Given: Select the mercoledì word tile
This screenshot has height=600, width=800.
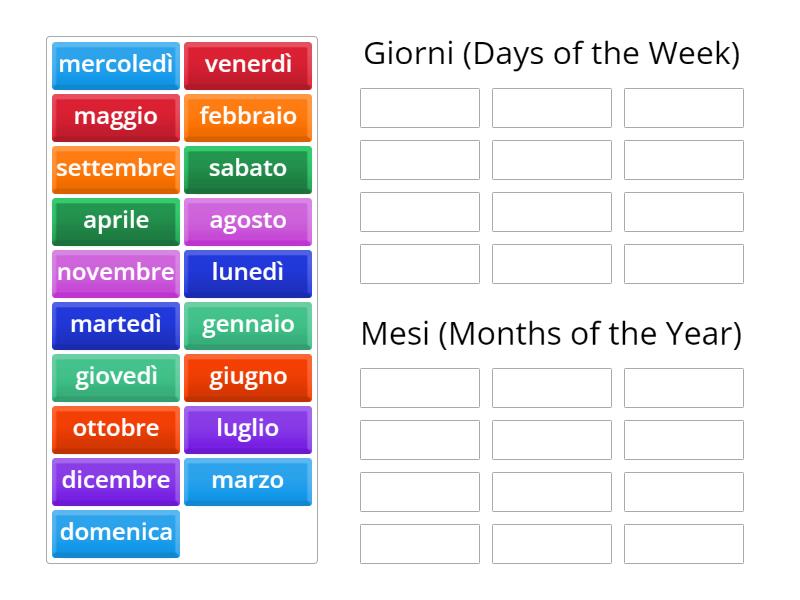Looking at the screenshot, I should (115, 65).
